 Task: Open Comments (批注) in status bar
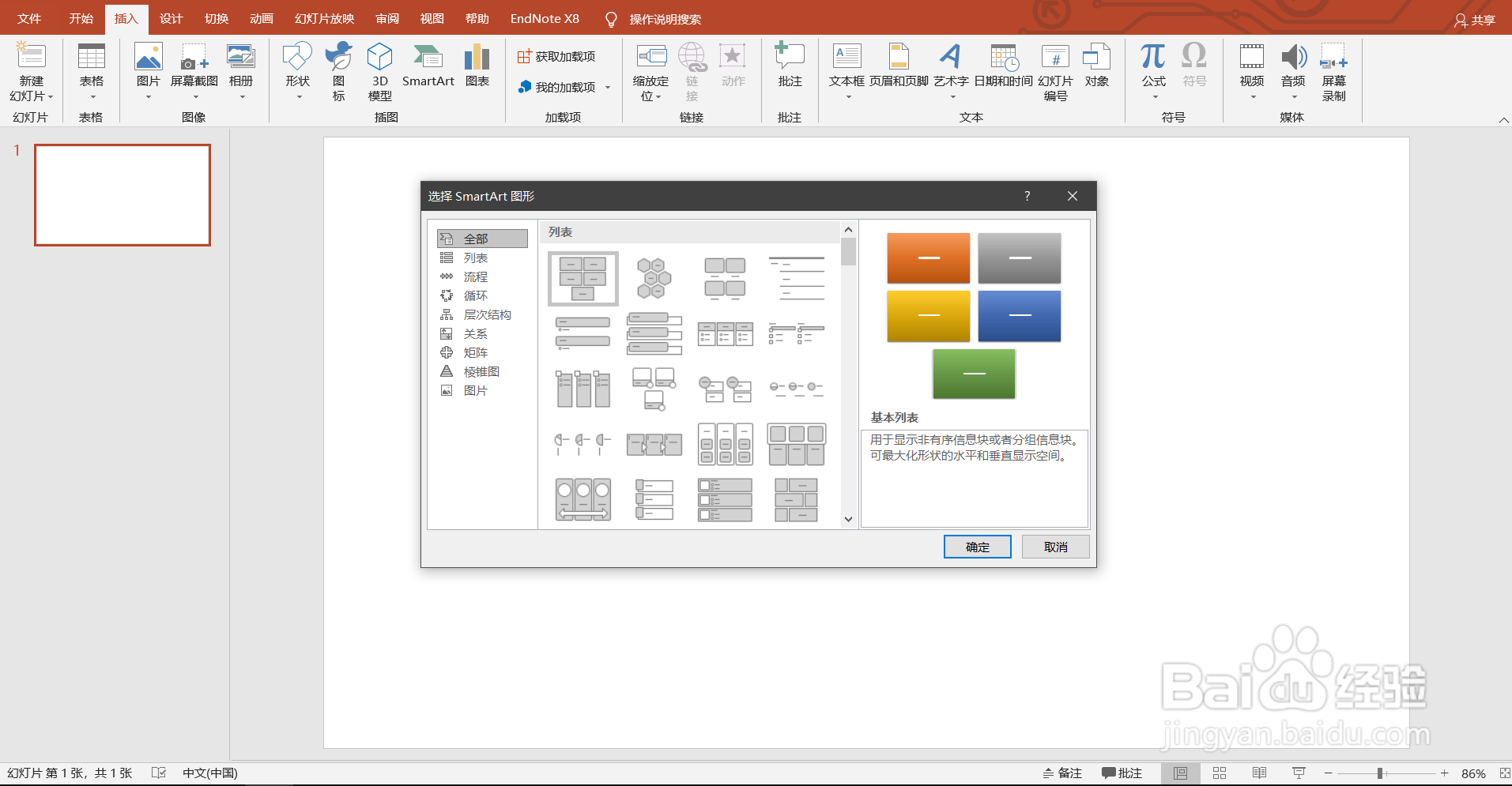point(1122,773)
